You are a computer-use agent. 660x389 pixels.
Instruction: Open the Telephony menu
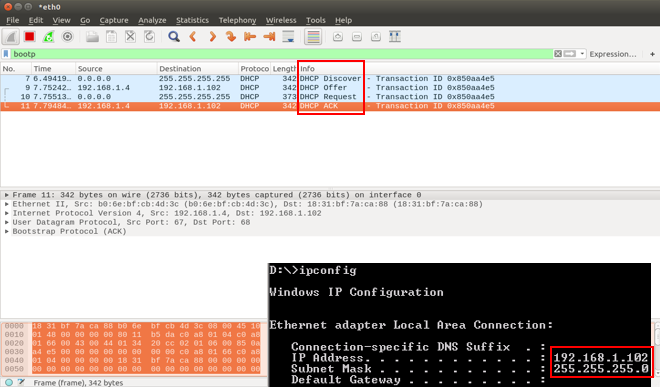(237, 20)
